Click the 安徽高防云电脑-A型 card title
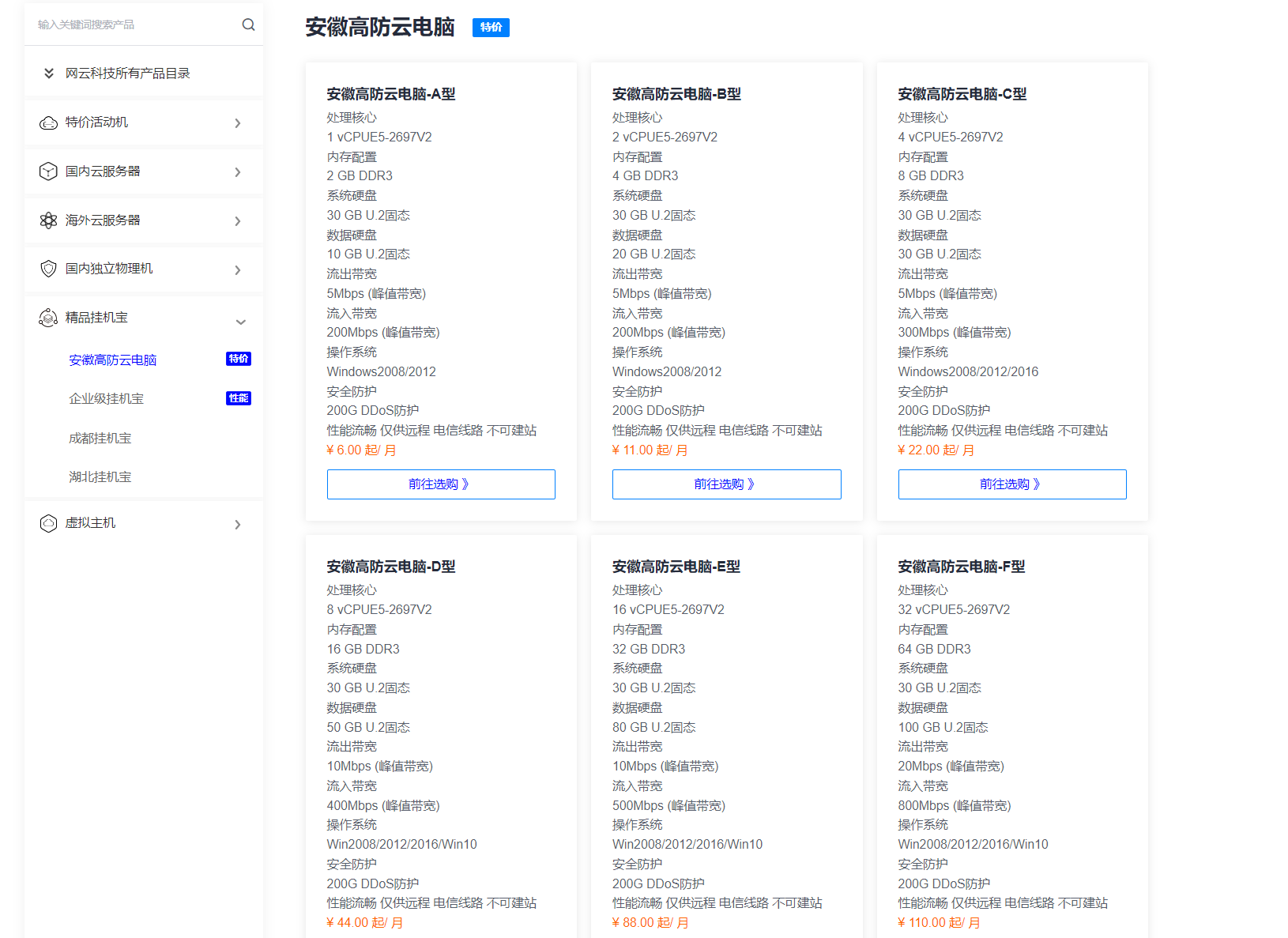This screenshot has width=1288, height=938. pos(391,94)
